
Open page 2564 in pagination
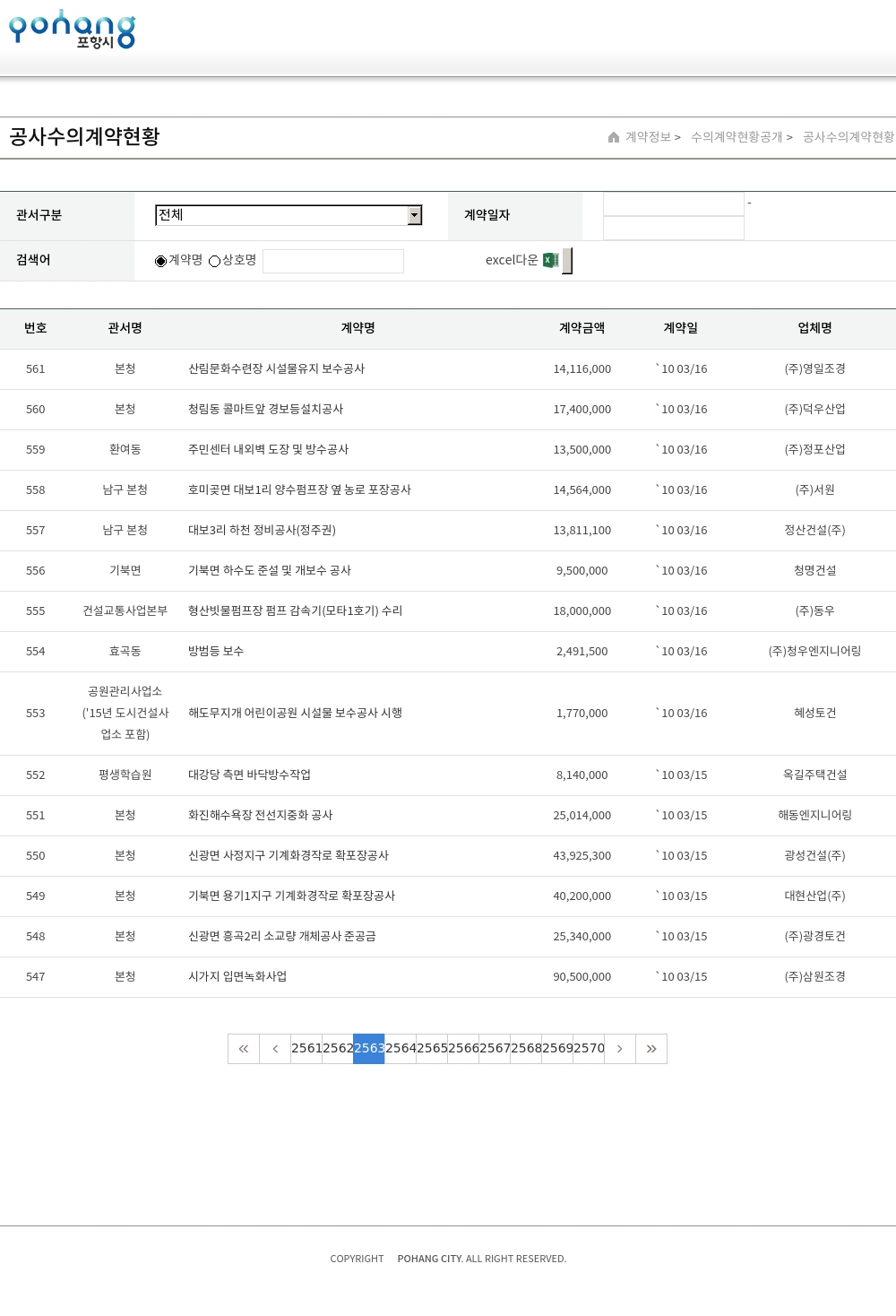401,1049
